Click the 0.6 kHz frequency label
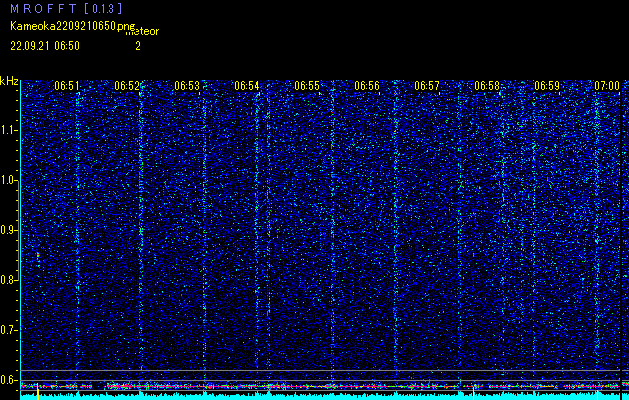This screenshot has height=400, width=629. (x=8, y=380)
